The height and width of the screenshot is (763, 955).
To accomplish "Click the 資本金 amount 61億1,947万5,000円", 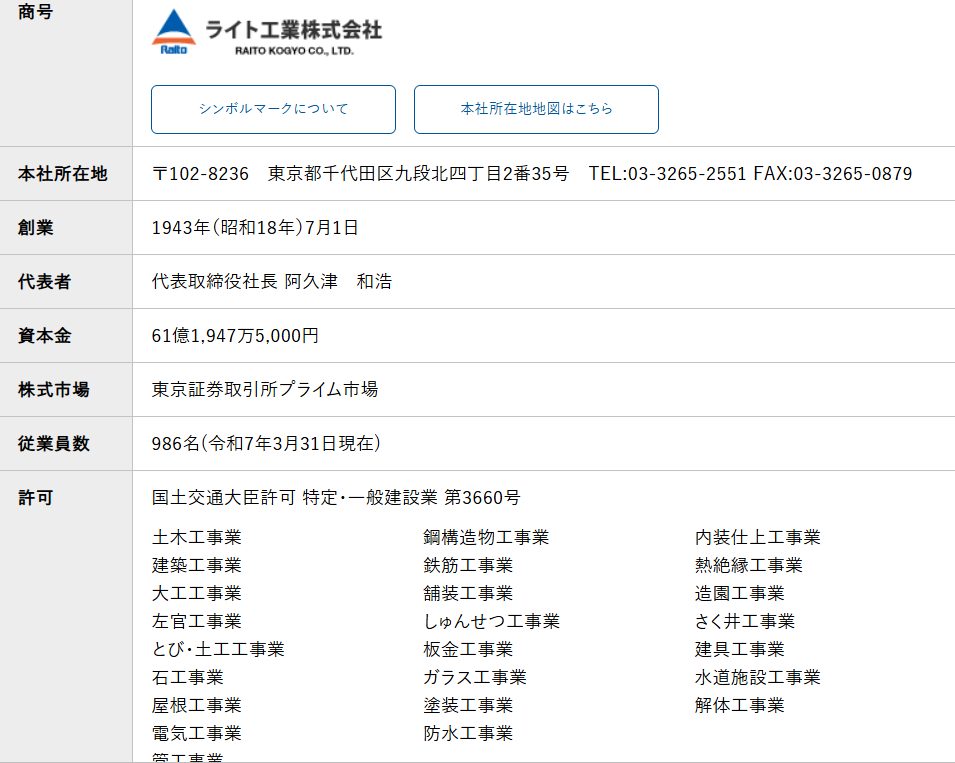I will [x=235, y=336].
